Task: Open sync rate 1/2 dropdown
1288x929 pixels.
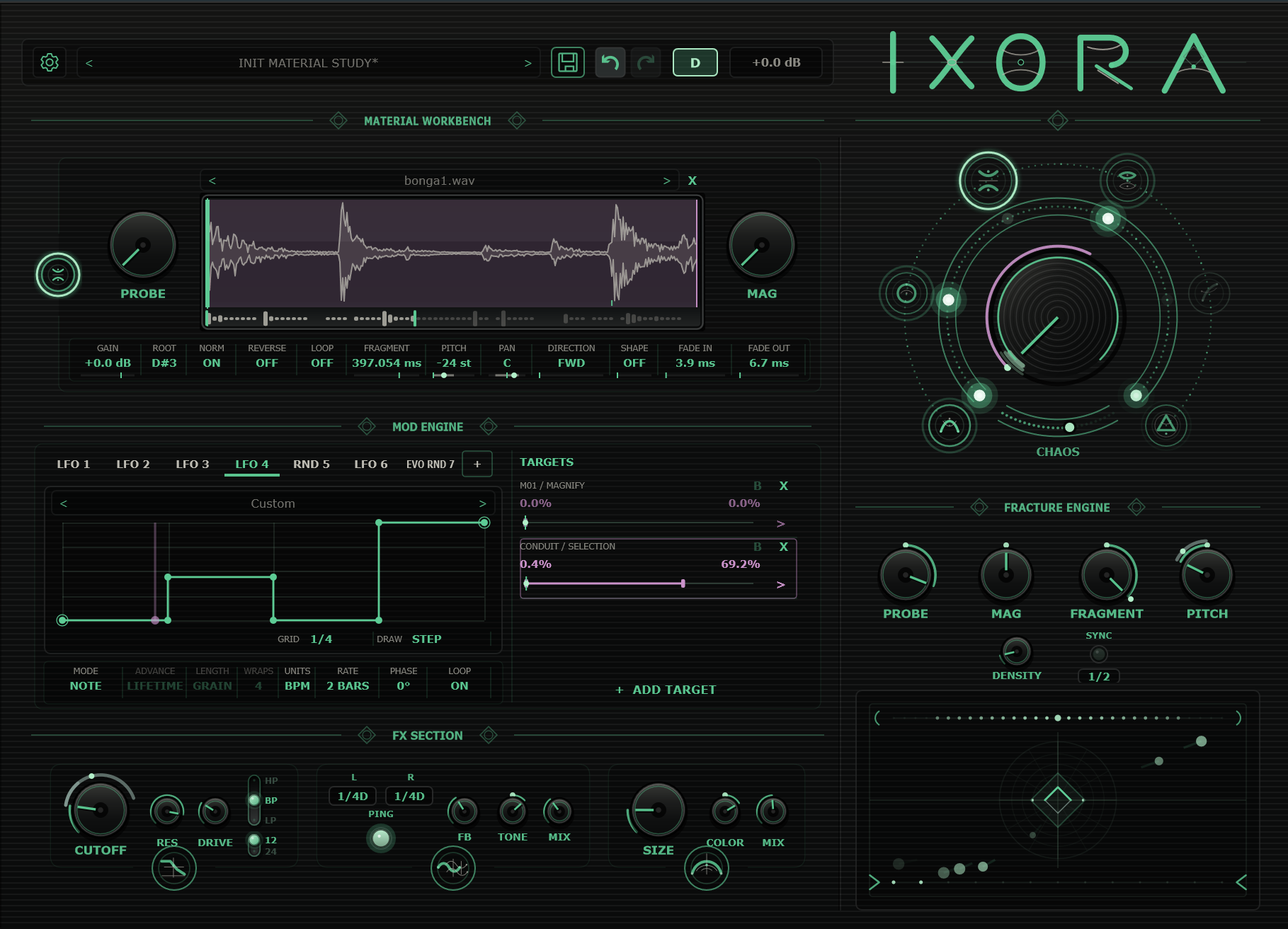Action: click(1099, 676)
